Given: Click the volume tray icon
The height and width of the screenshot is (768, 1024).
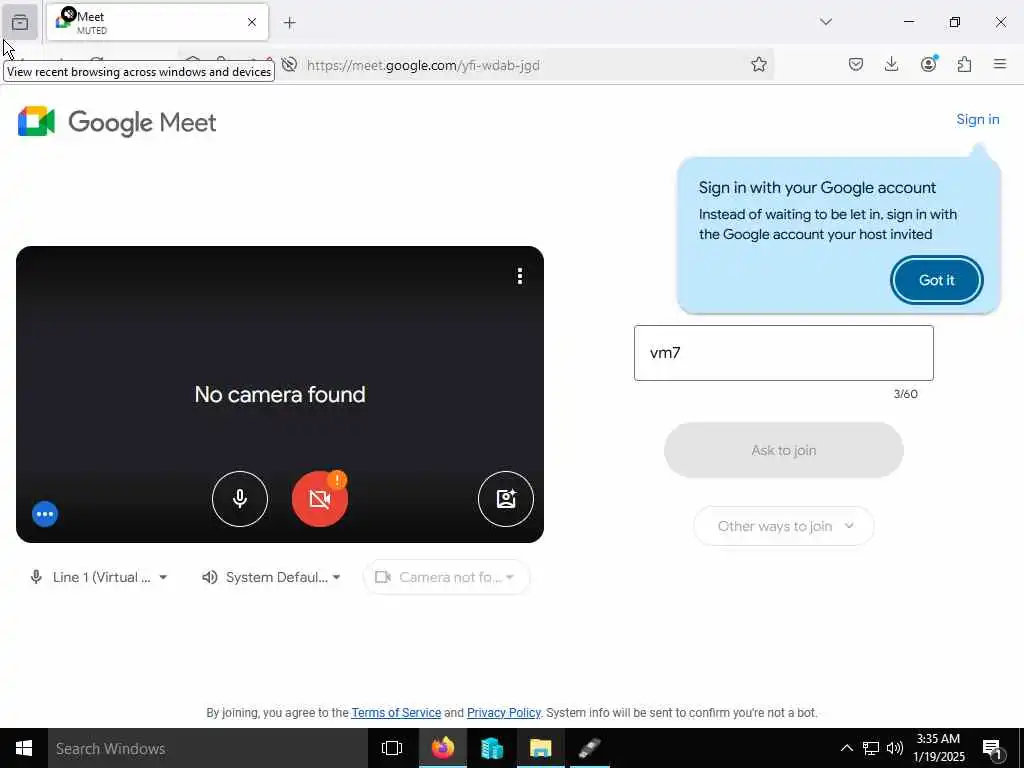Looking at the screenshot, I should pyautogui.click(x=895, y=748).
